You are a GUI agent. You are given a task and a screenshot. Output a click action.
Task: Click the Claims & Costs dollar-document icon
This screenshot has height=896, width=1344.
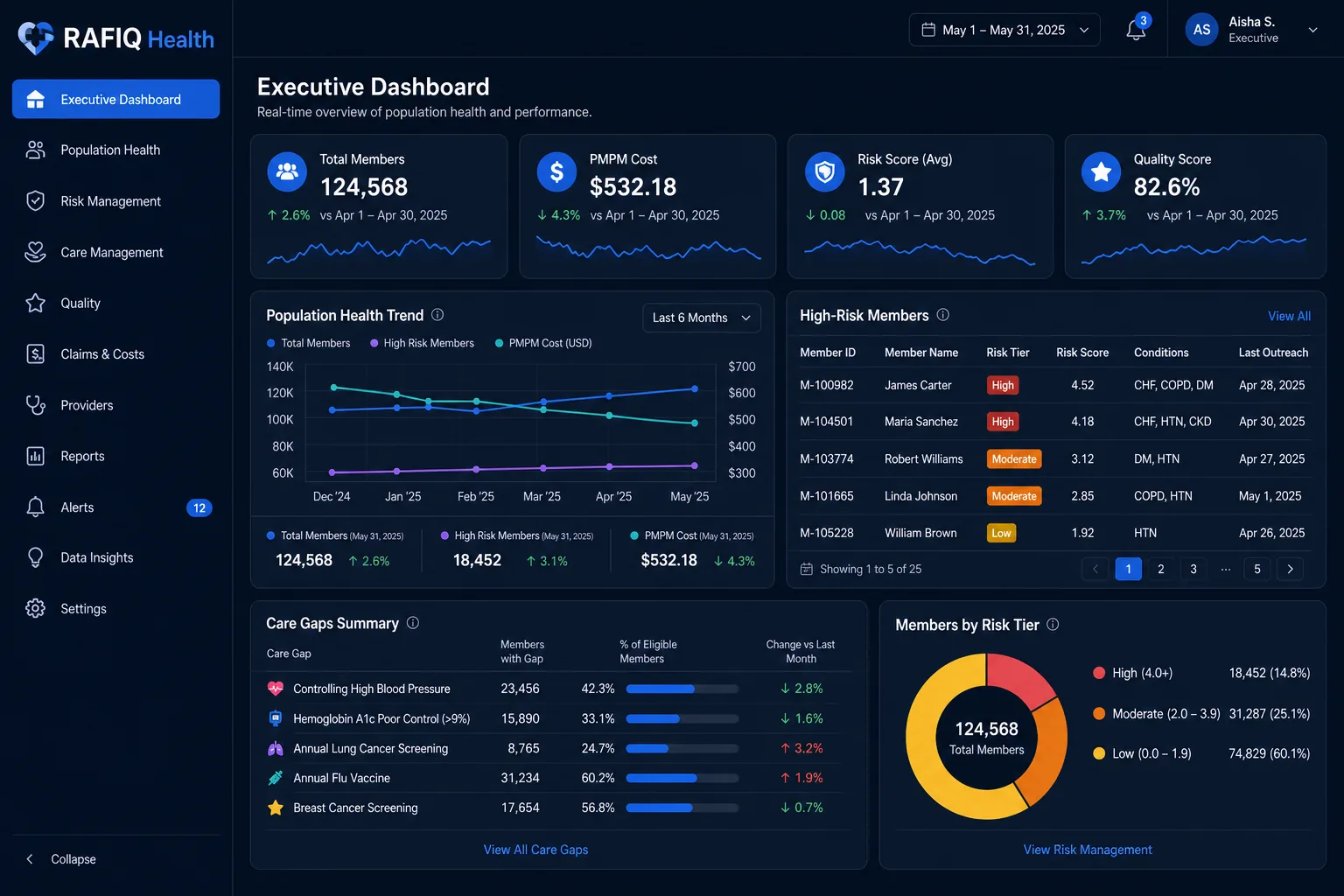point(35,353)
